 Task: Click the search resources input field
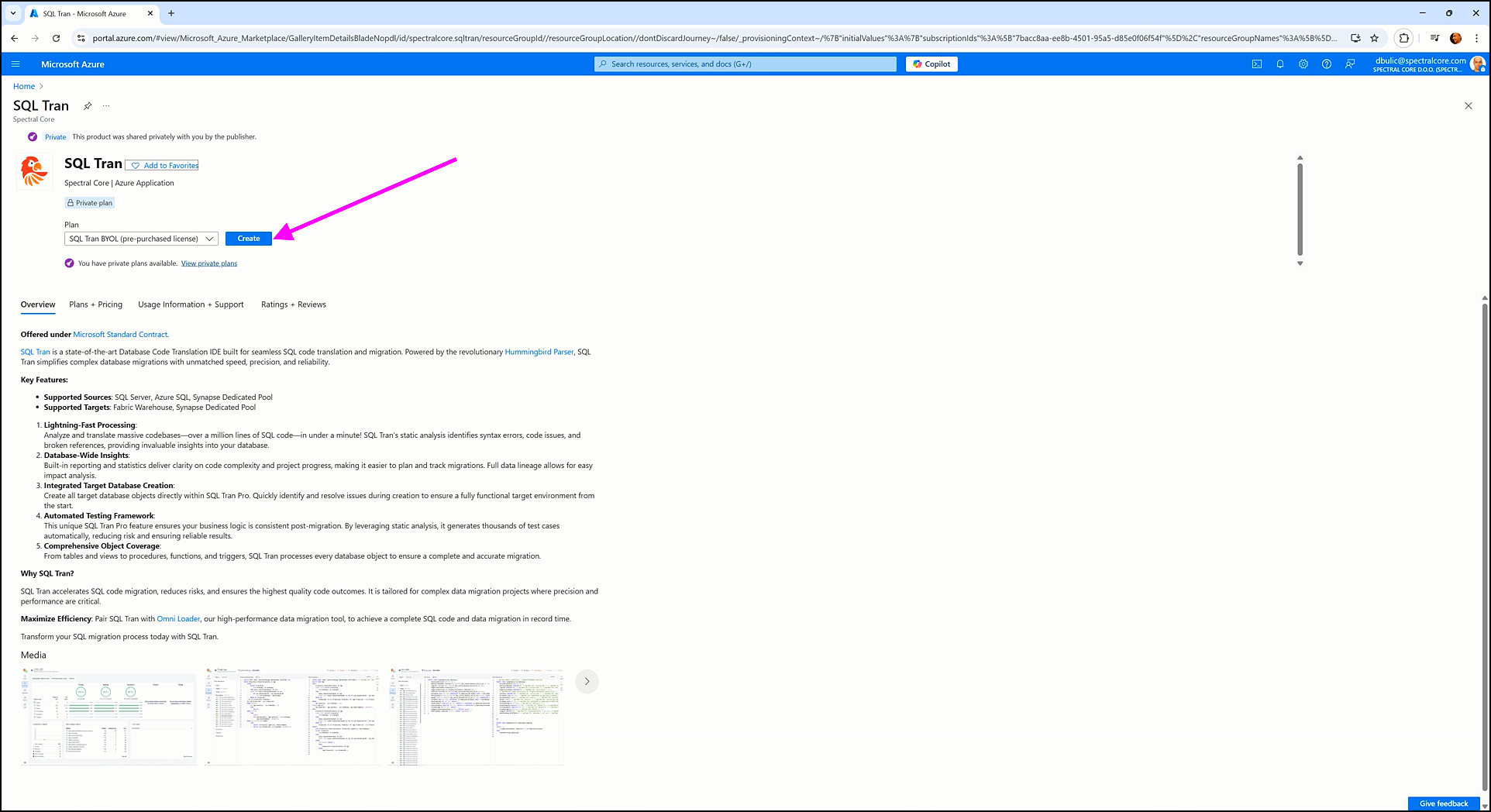[x=745, y=64]
